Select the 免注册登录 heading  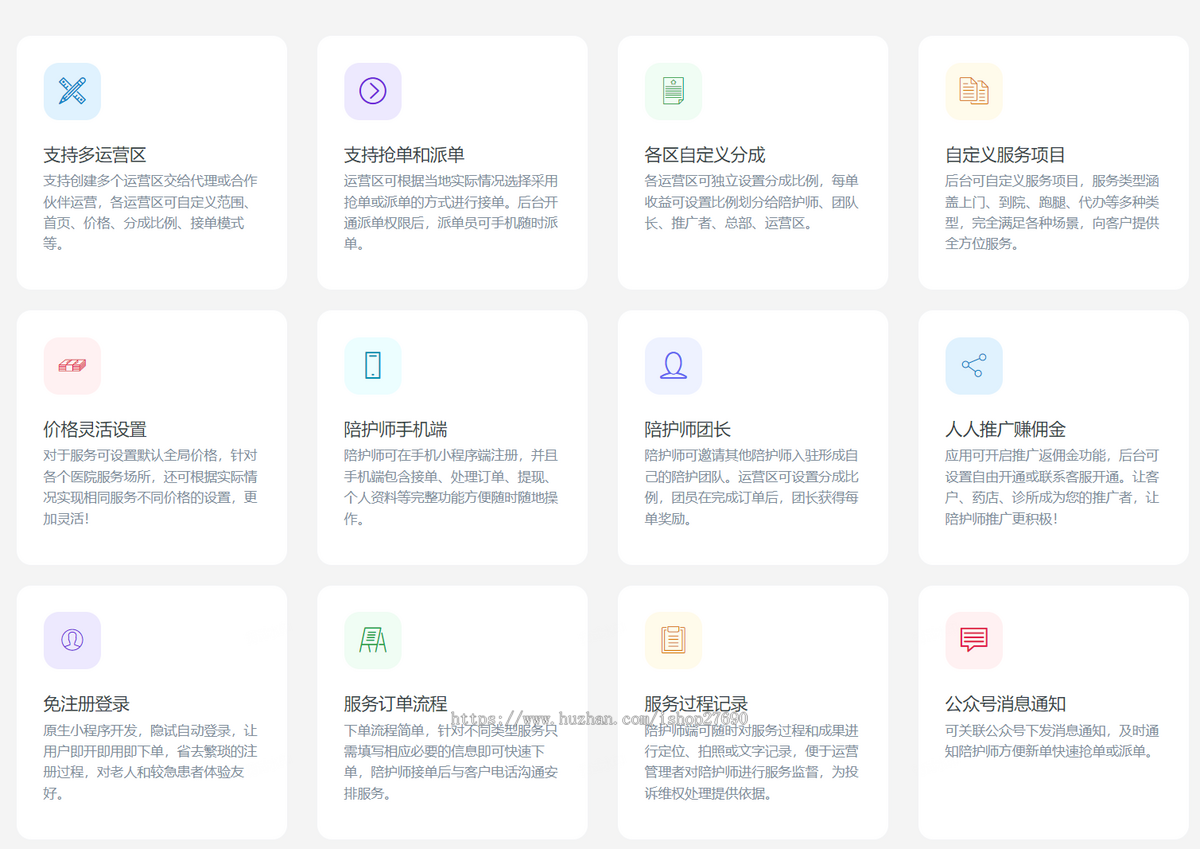point(86,704)
